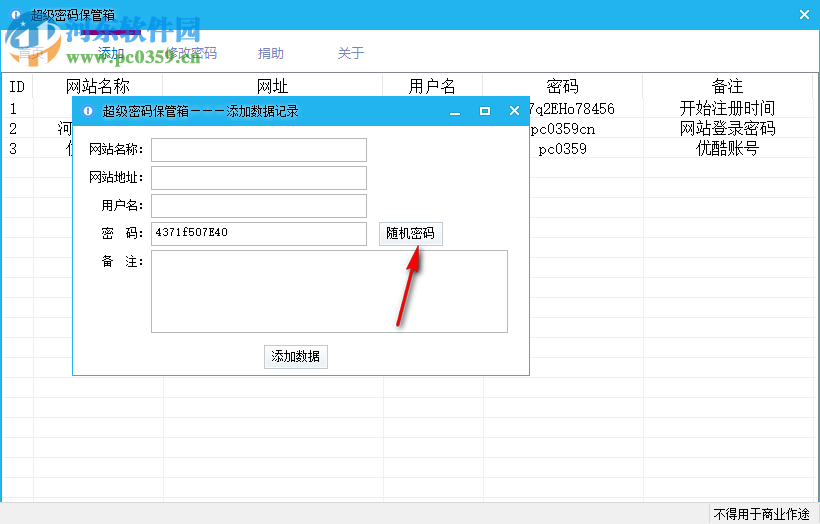Viewport: 820px width, 524px height.
Task: Click the 网址 column header
Action: [x=272, y=86]
